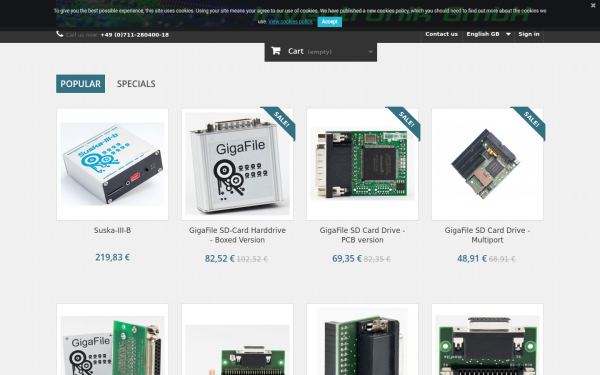
Task: Close the cookie banner with X
Action: 593,5
